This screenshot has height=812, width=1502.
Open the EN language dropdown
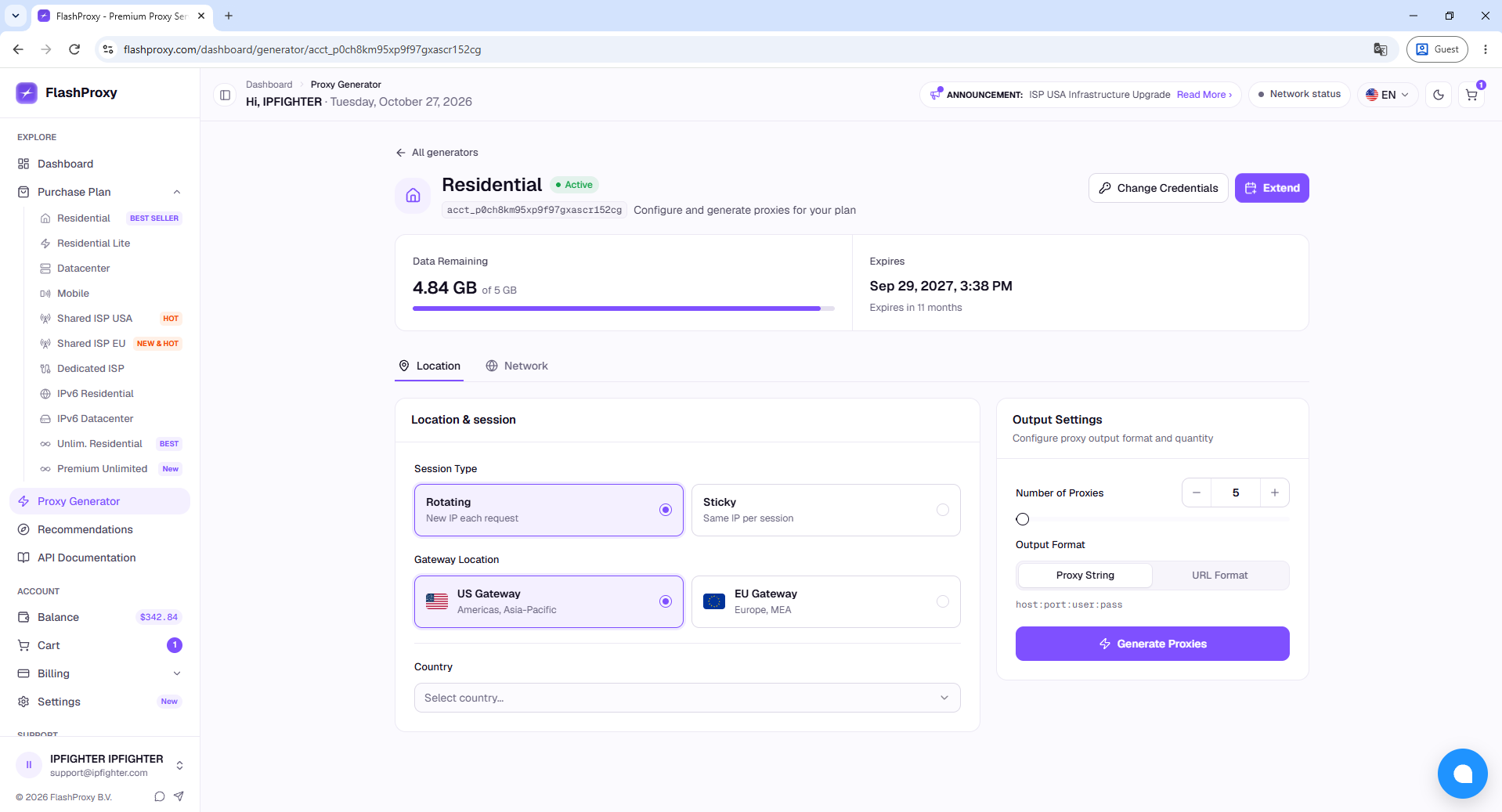[x=1387, y=95]
